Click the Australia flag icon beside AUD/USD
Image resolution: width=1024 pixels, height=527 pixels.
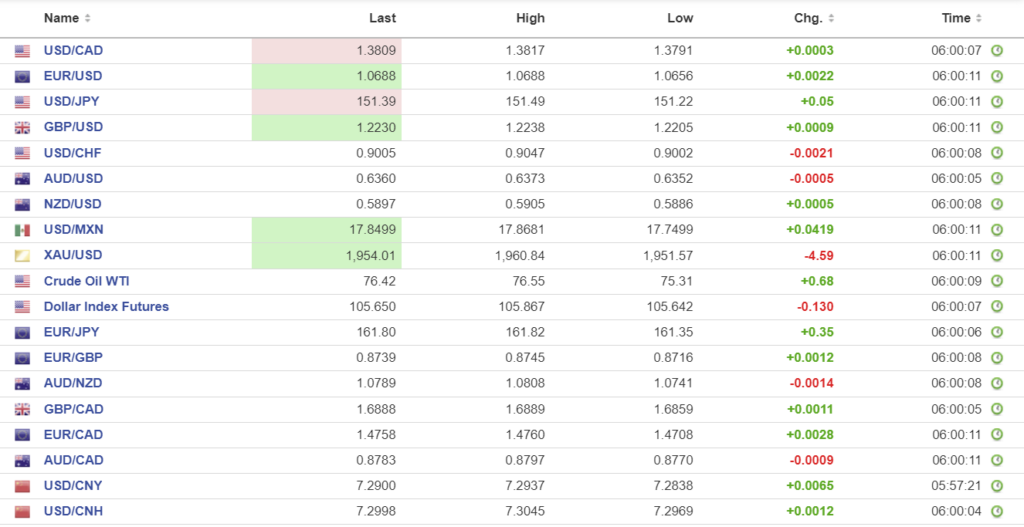22,179
